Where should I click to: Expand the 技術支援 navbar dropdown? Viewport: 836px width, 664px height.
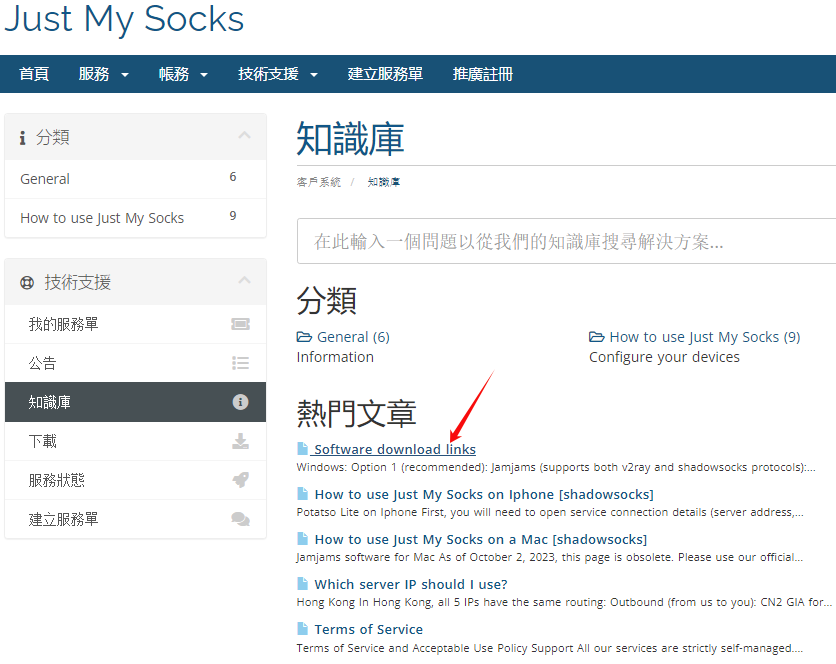[277, 74]
